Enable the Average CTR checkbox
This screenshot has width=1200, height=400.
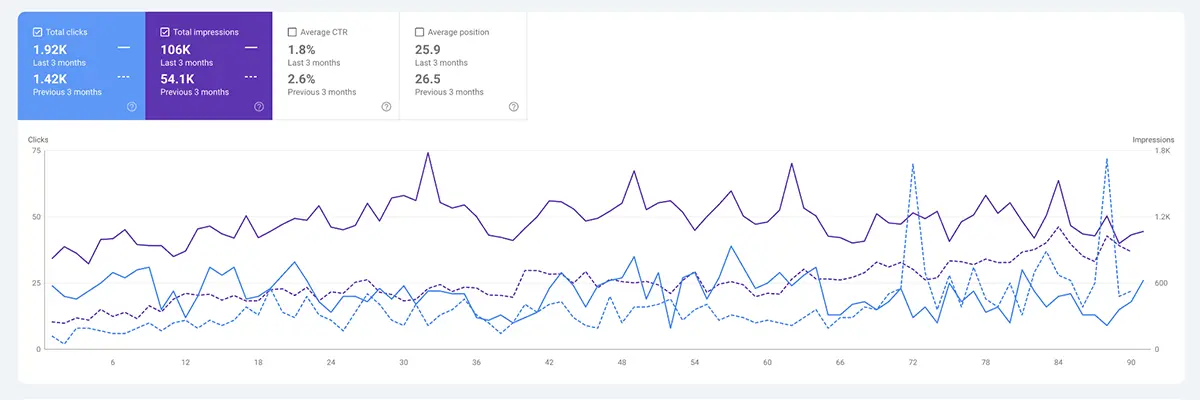tap(292, 32)
